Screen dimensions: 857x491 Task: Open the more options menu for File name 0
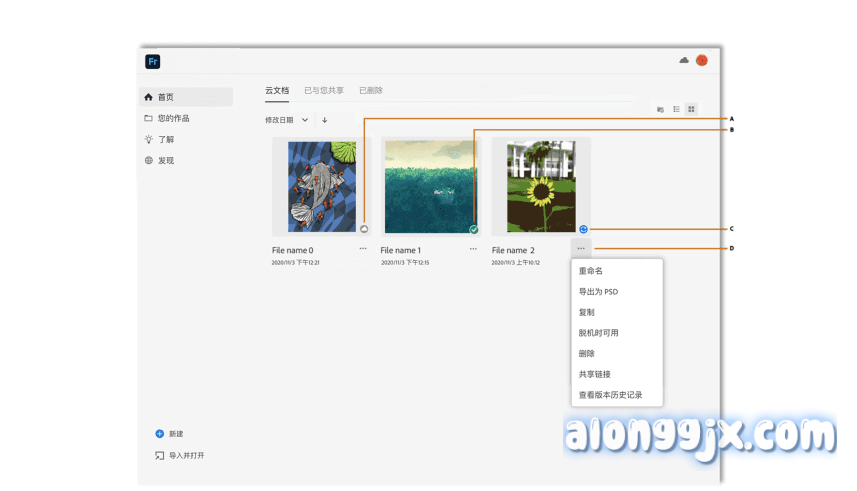[x=363, y=249]
